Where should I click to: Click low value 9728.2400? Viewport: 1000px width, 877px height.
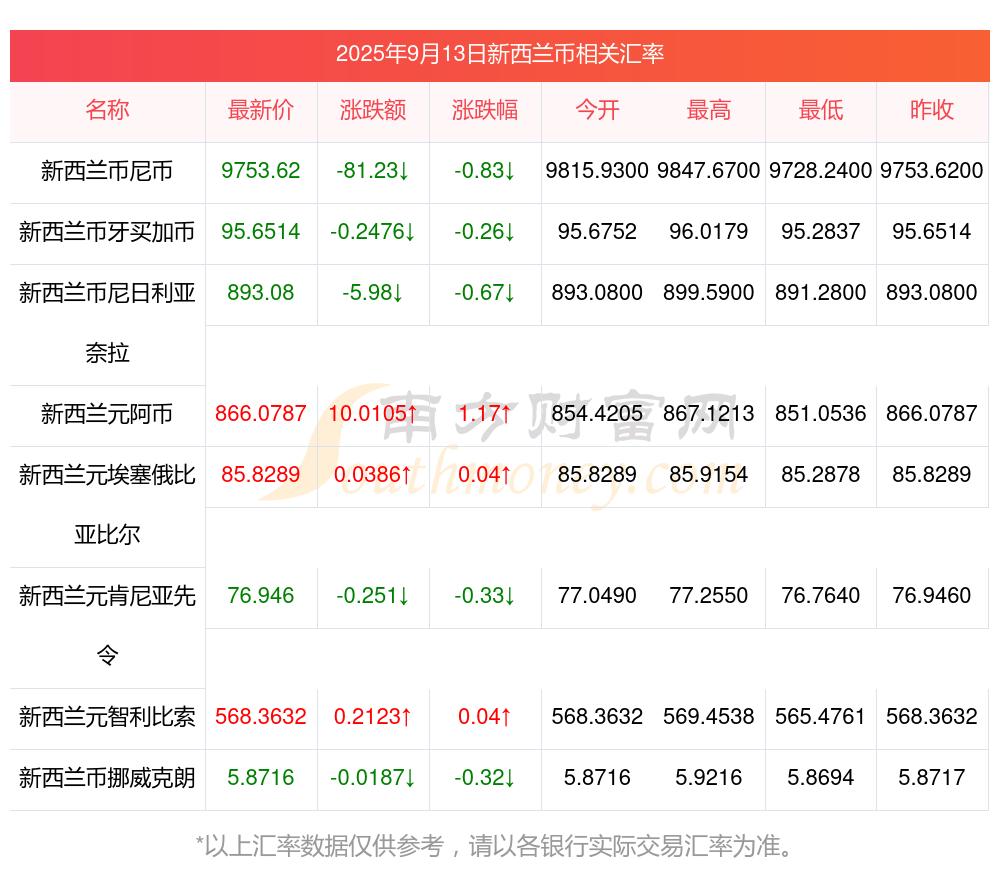pos(821,170)
